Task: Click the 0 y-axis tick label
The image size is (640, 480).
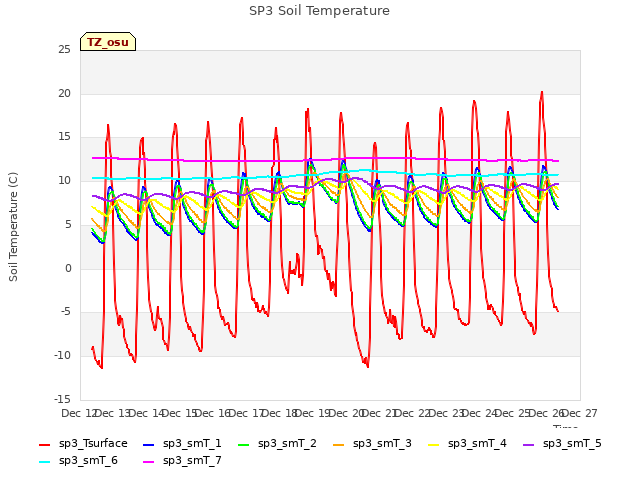Action: (68, 269)
